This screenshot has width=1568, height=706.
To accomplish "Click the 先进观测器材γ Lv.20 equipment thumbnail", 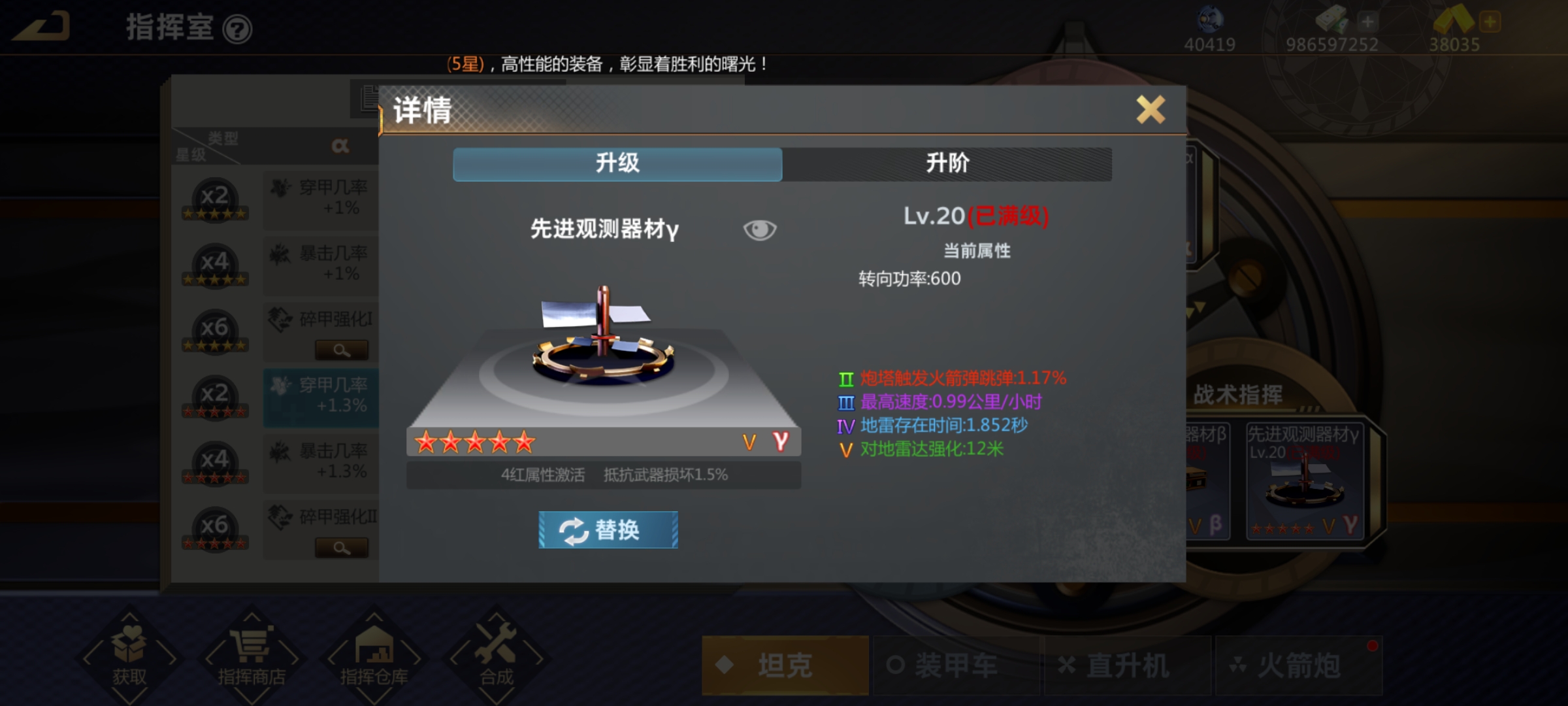I will coord(1305,481).
